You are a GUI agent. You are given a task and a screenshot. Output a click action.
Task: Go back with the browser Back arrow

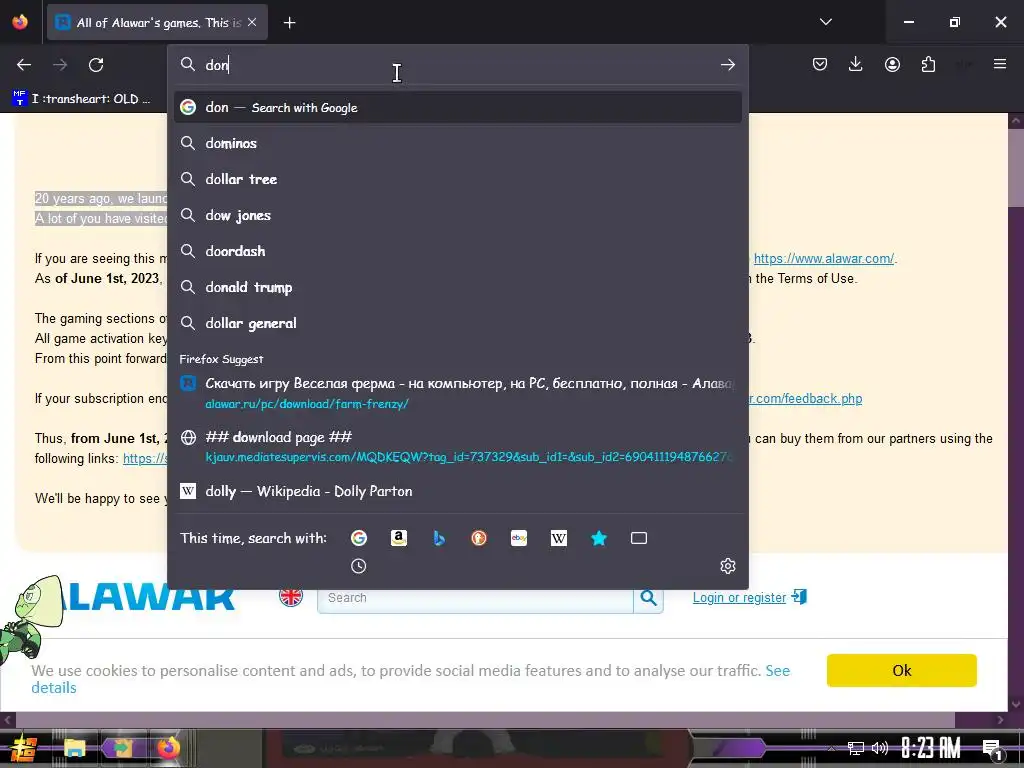click(x=24, y=65)
